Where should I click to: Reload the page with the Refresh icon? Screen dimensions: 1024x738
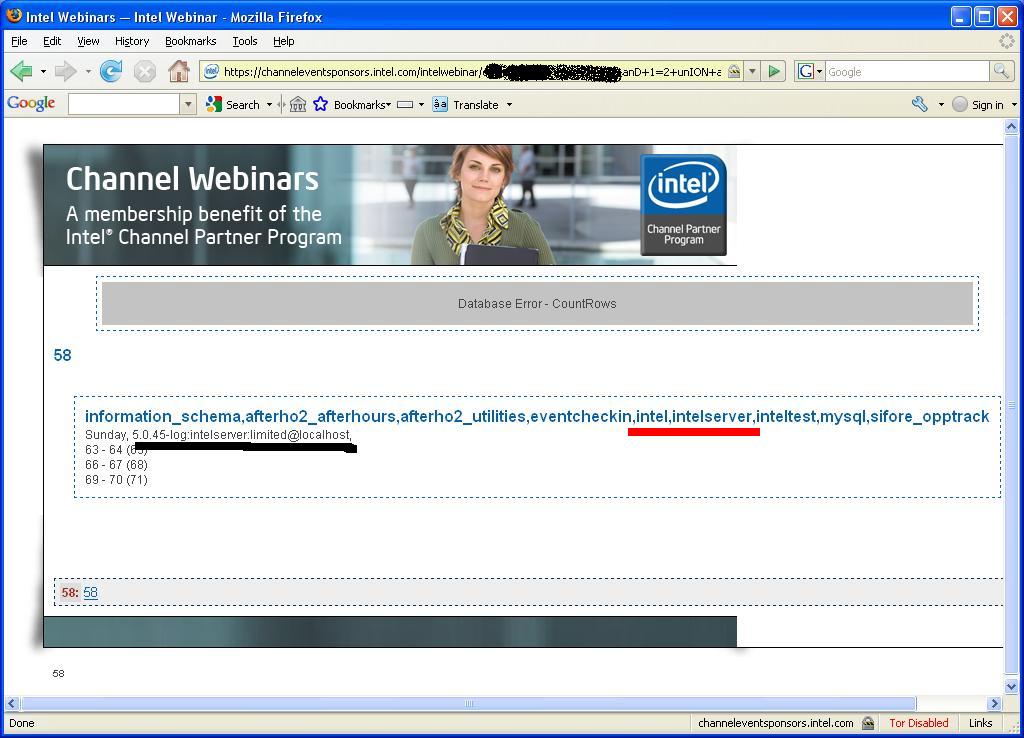click(111, 71)
